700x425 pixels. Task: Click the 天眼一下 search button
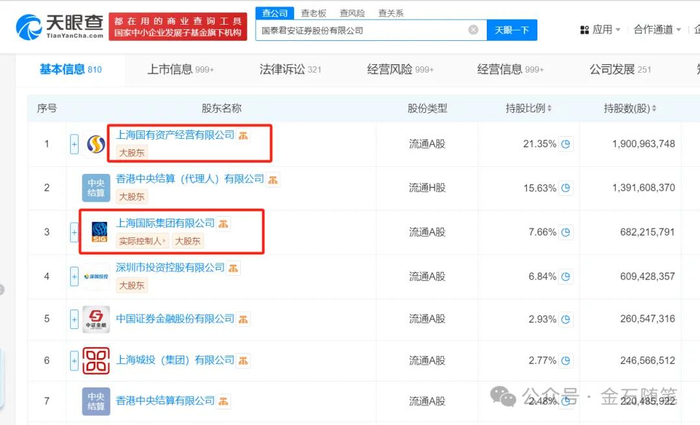point(512,30)
